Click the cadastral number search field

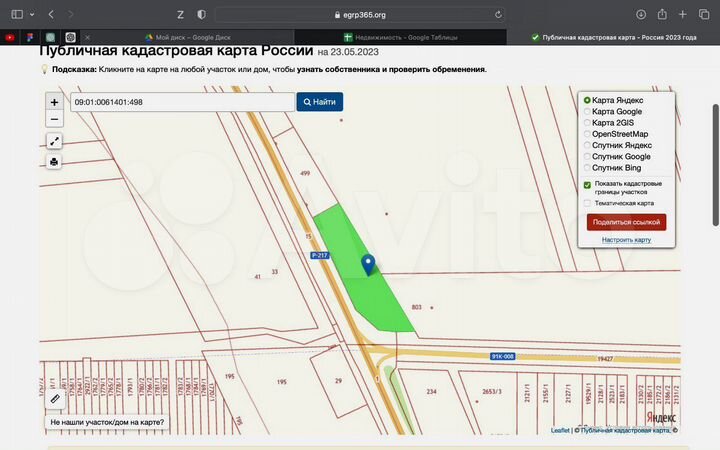pos(182,102)
